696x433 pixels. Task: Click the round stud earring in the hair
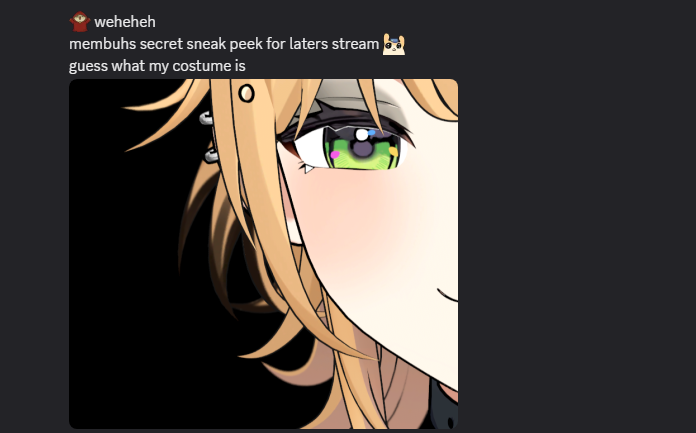pos(246,93)
